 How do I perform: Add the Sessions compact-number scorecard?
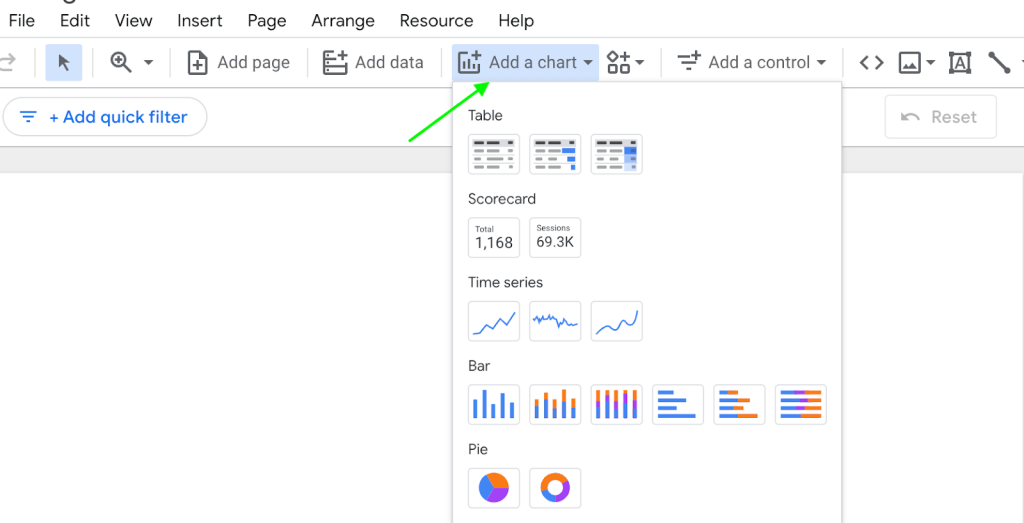[555, 238]
